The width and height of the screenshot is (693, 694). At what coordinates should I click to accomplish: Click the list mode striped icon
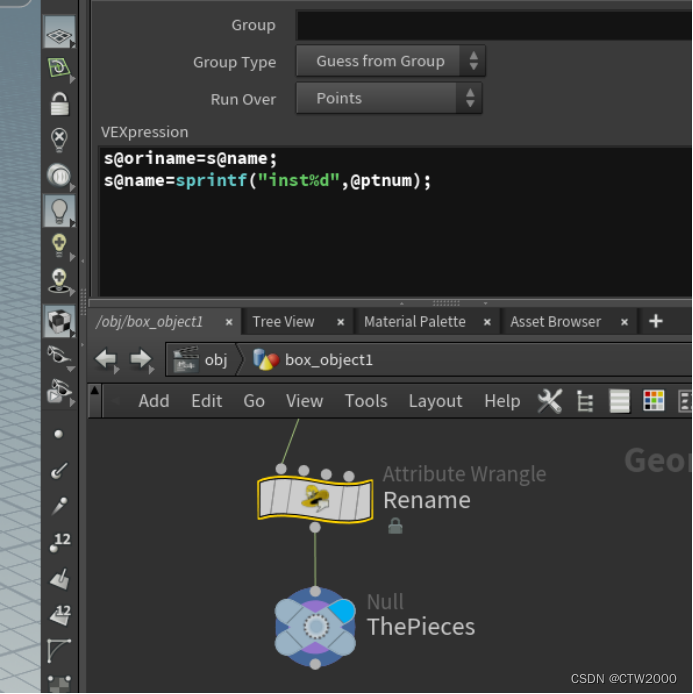click(x=620, y=401)
